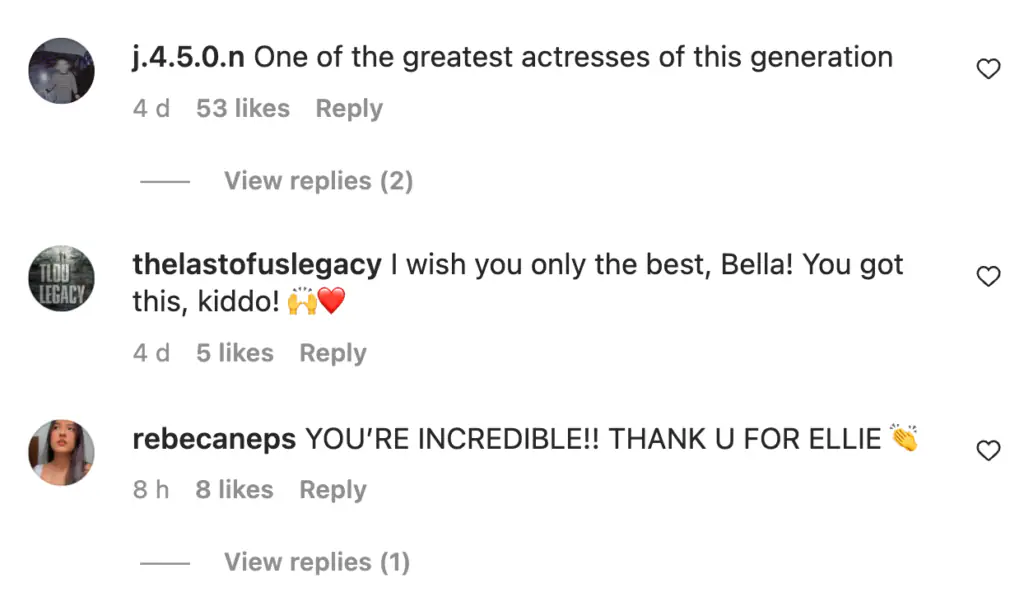
Task: Open rebecaneps's profile photo
Action: [x=63, y=452]
